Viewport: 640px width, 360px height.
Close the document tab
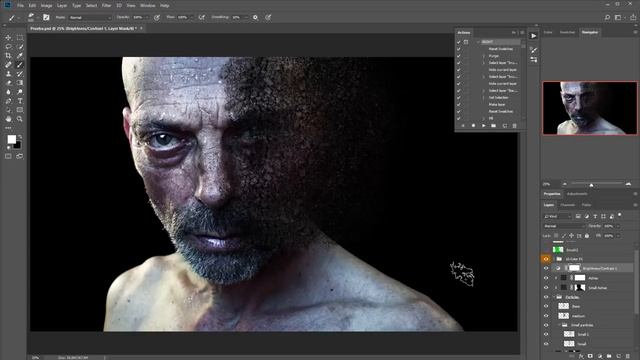141,29
